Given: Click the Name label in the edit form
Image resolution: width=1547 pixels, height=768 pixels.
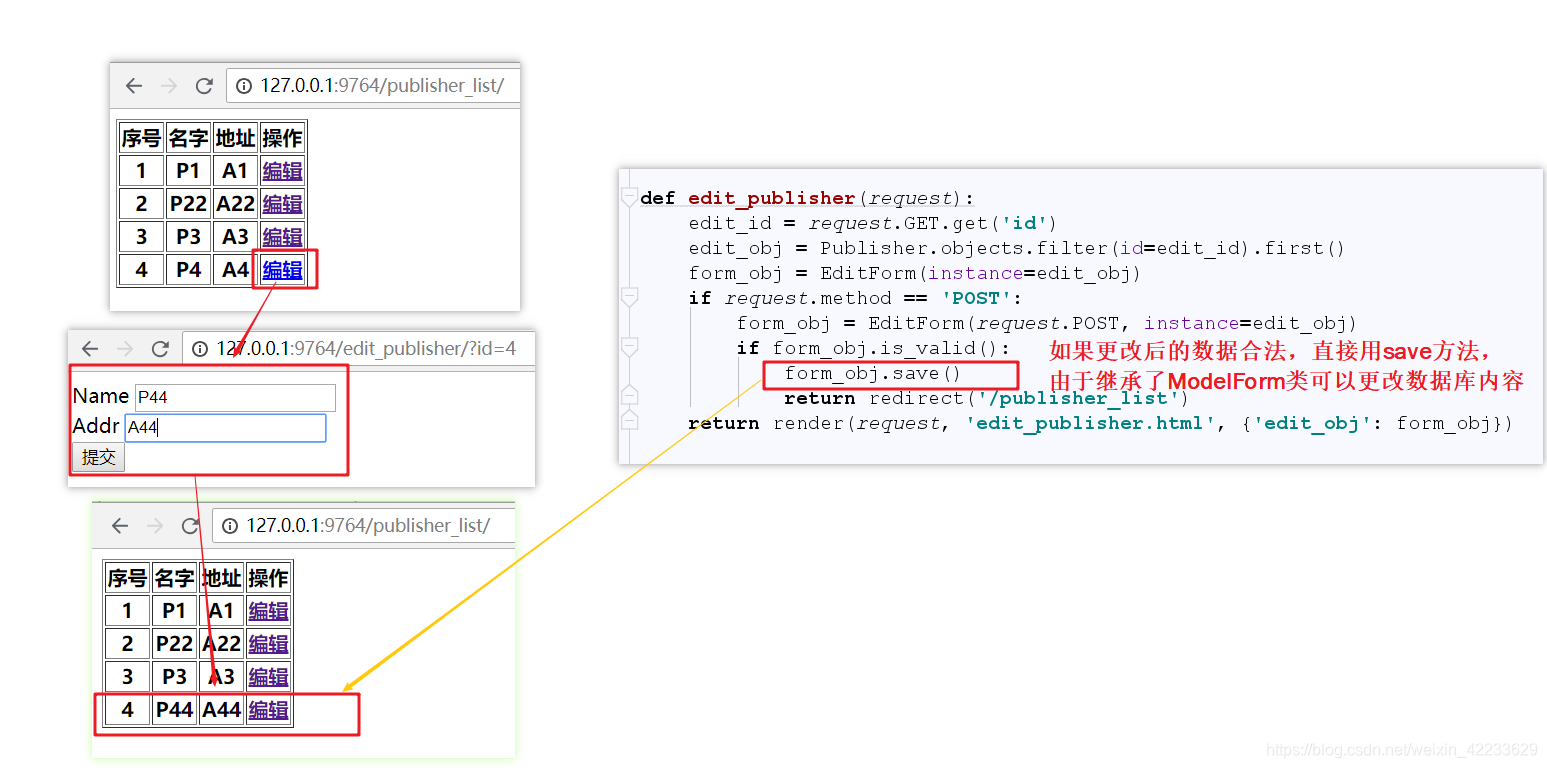Looking at the screenshot, I should click(101, 396).
